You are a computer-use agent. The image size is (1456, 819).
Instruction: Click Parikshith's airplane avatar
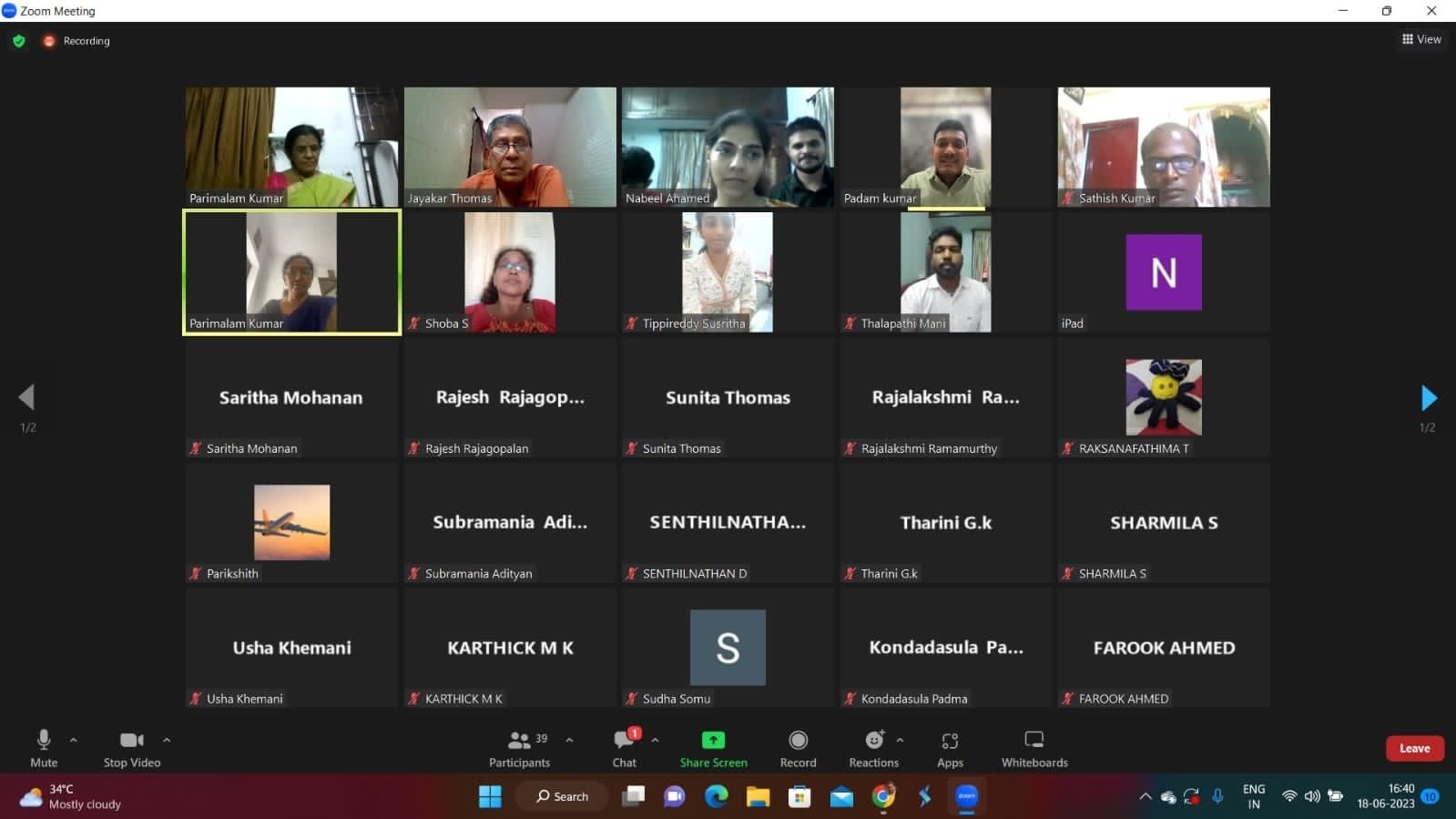click(x=291, y=522)
